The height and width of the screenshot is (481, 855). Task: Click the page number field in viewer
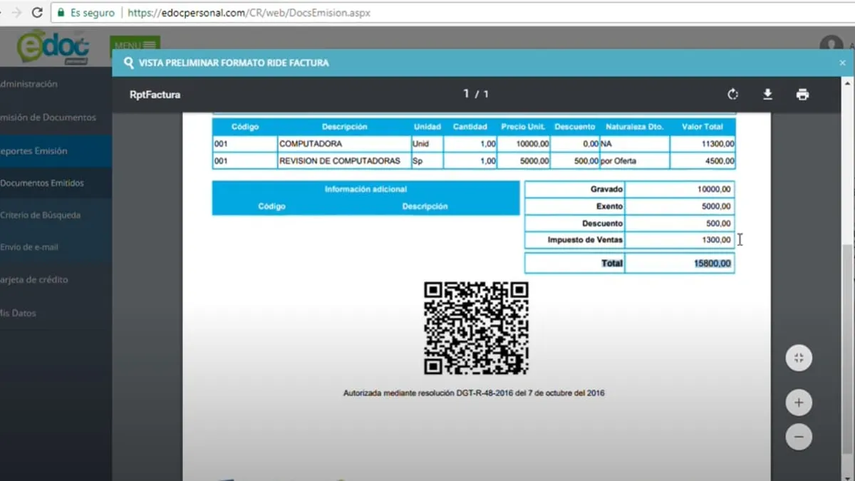[x=466, y=94]
